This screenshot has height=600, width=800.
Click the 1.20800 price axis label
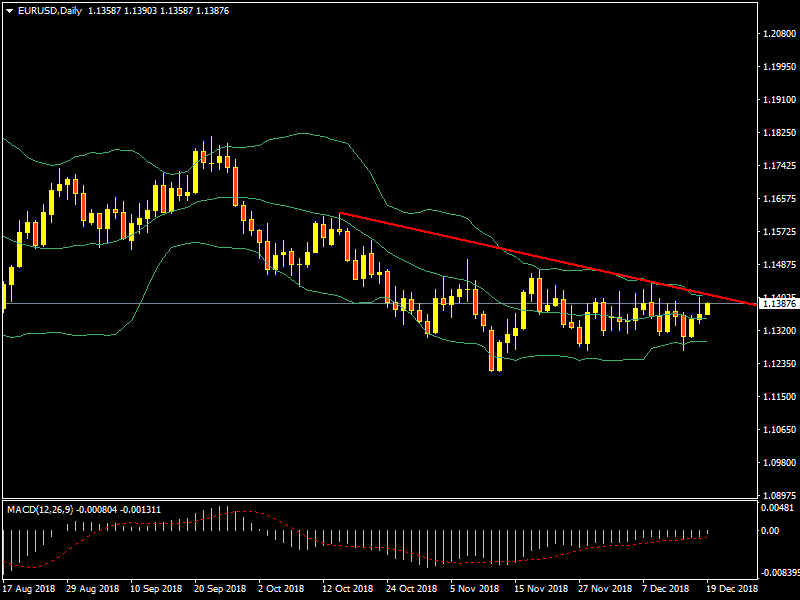pos(778,34)
